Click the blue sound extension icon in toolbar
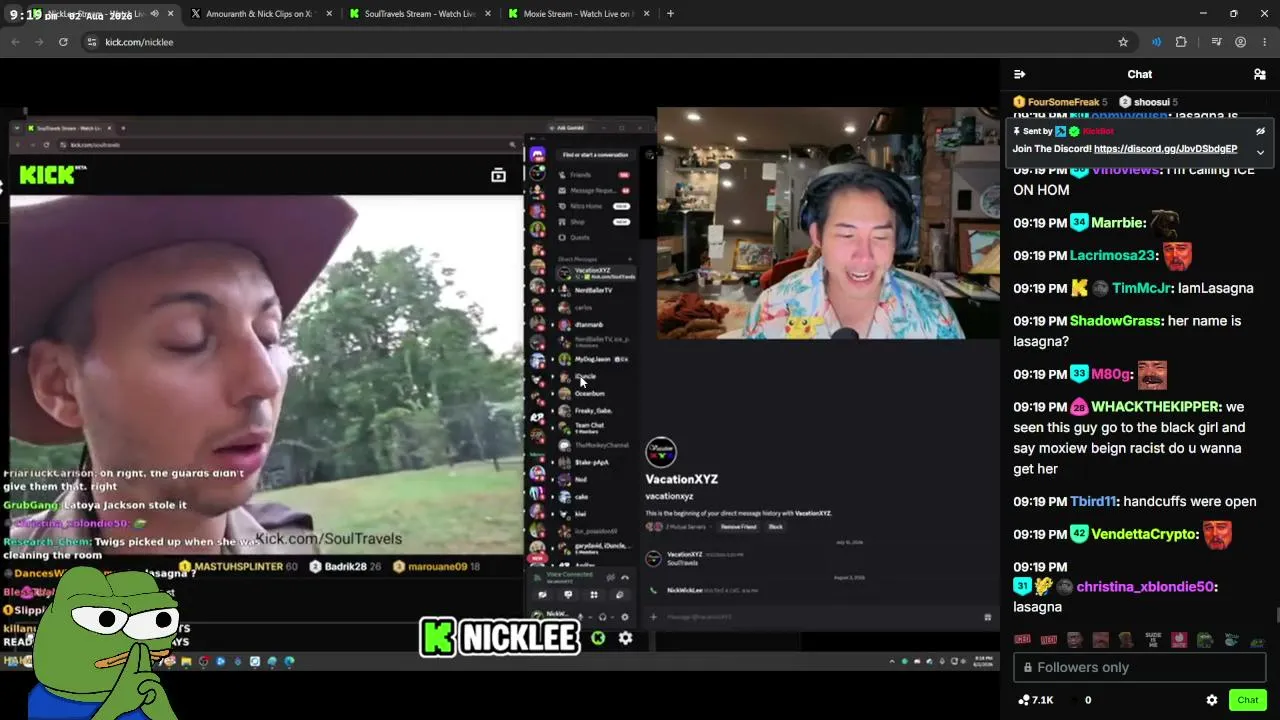 [1156, 42]
